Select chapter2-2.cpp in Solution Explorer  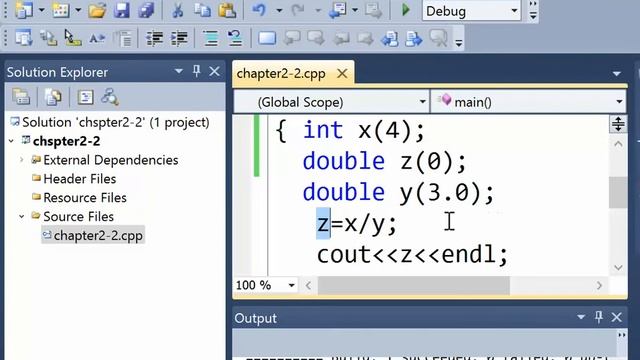(x=93, y=236)
